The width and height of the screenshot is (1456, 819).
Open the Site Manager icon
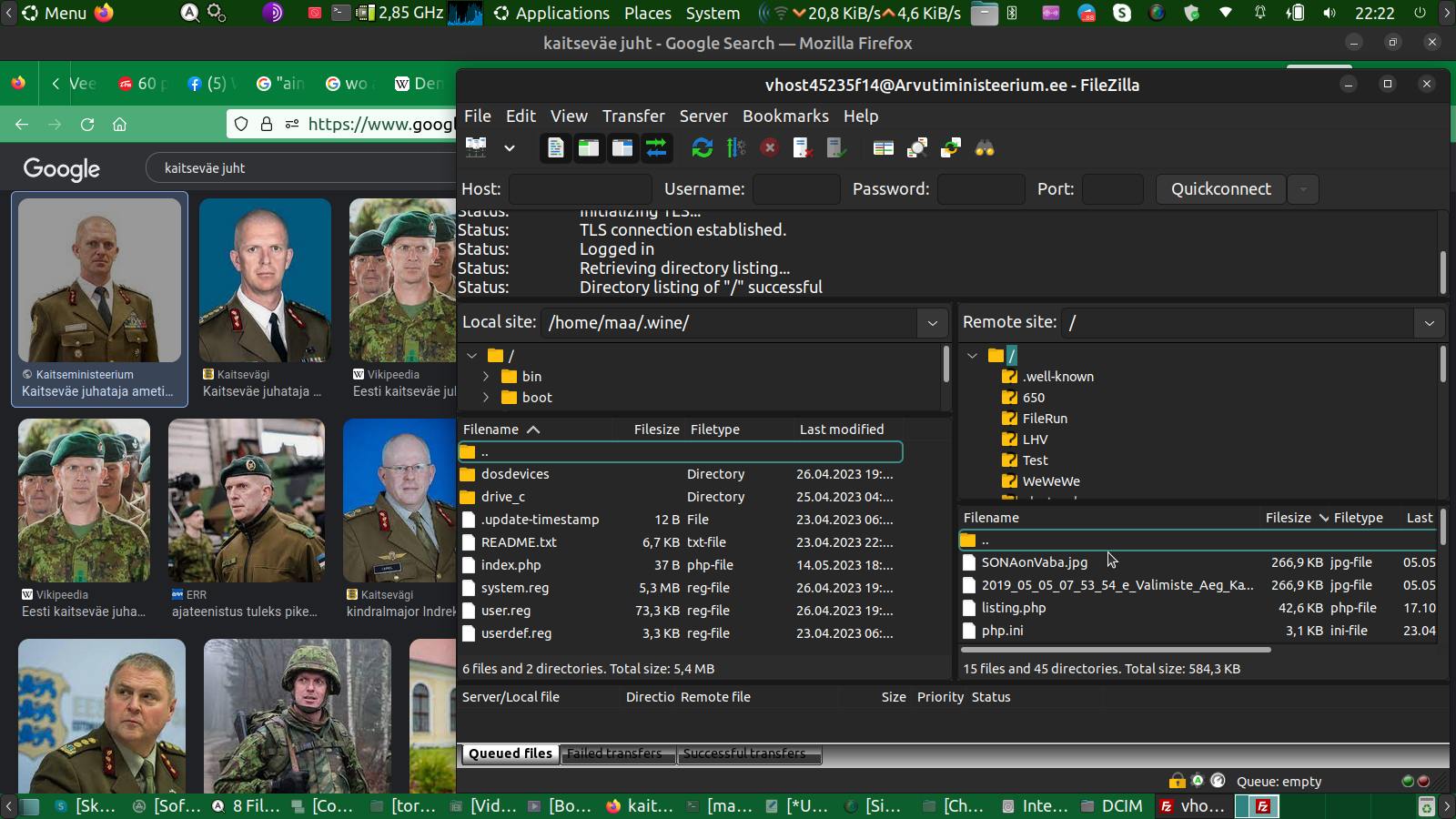(476, 148)
